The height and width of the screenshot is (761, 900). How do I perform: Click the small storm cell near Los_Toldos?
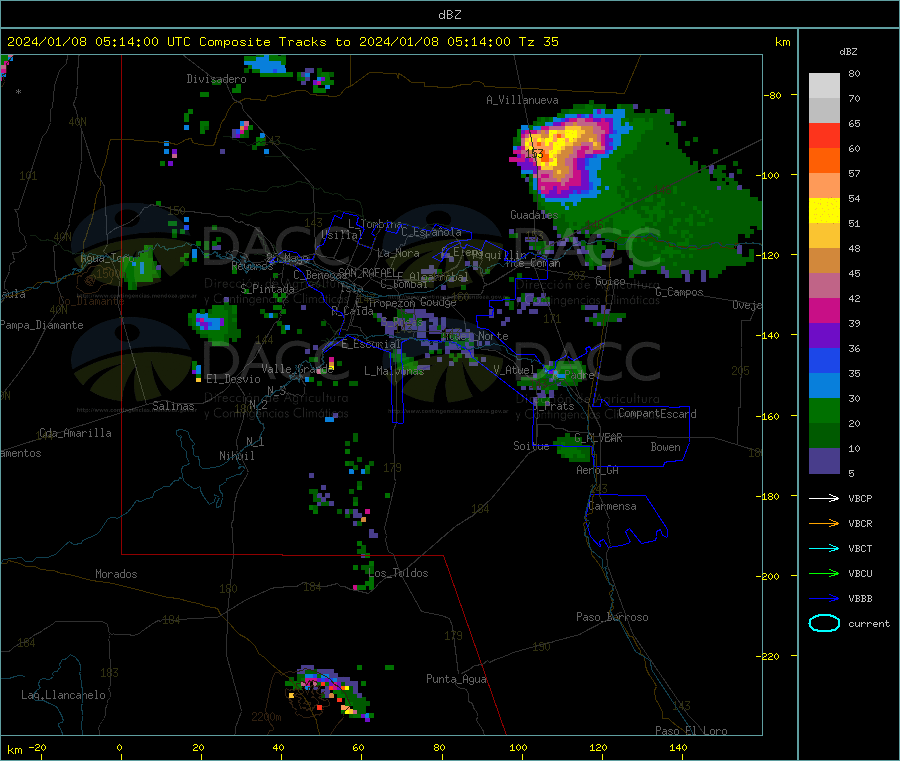[364, 577]
